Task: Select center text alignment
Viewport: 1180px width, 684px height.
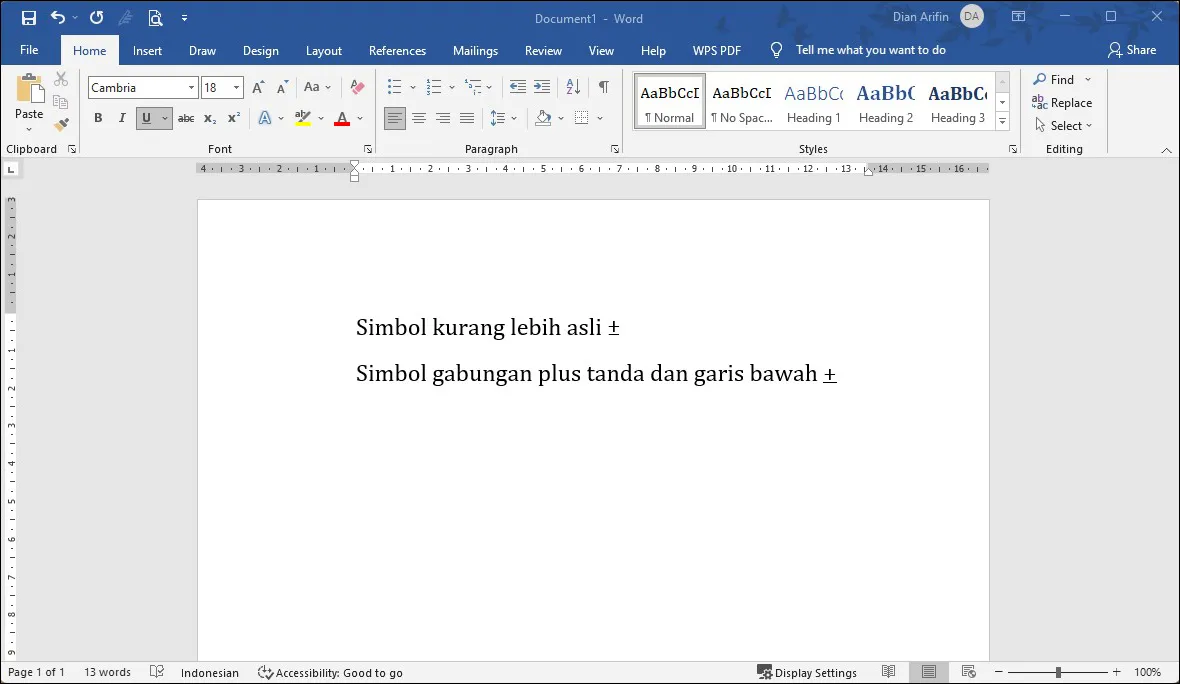Action: pos(419,118)
